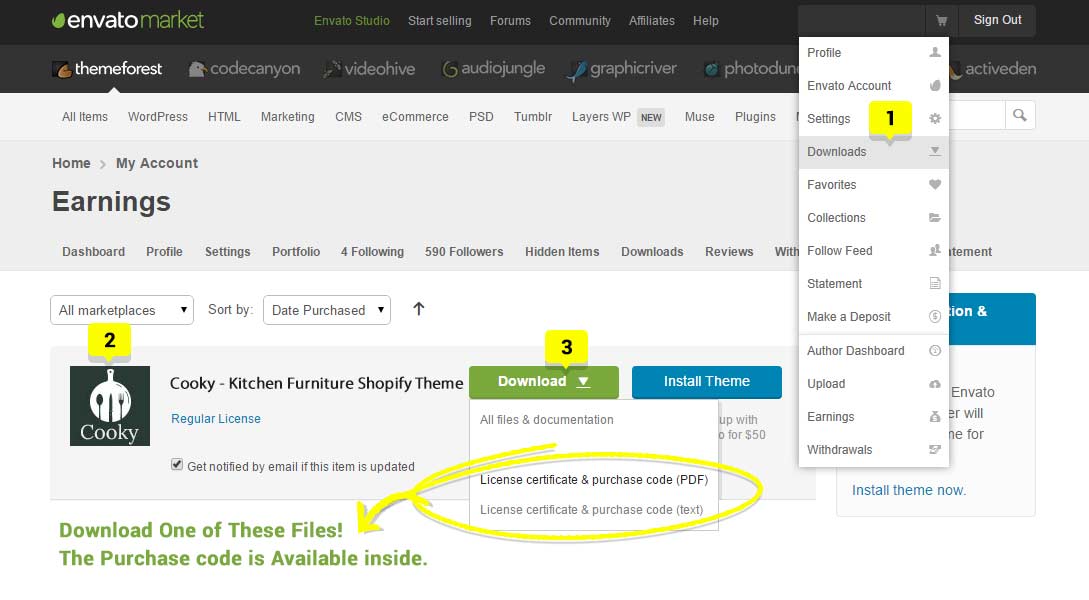Click the Collections folder icon
The width and height of the screenshot is (1089, 600).
coord(935,218)
